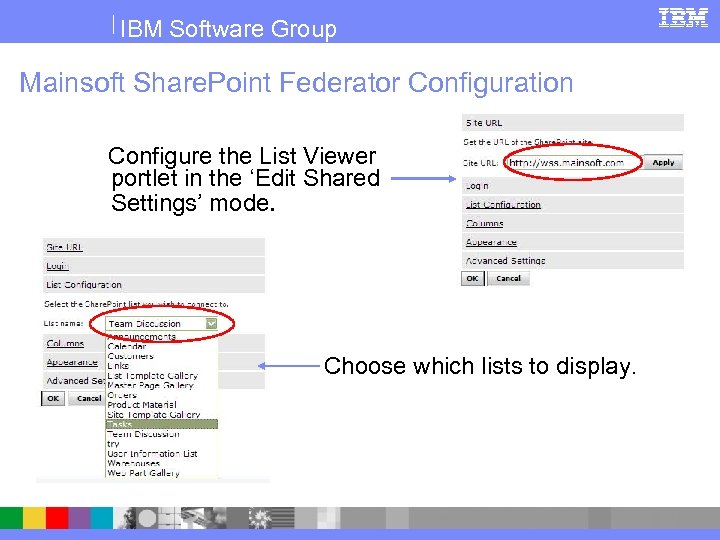720x540 pixels.
Task: Click the IBM logo in header
Action: coord(683,17)
